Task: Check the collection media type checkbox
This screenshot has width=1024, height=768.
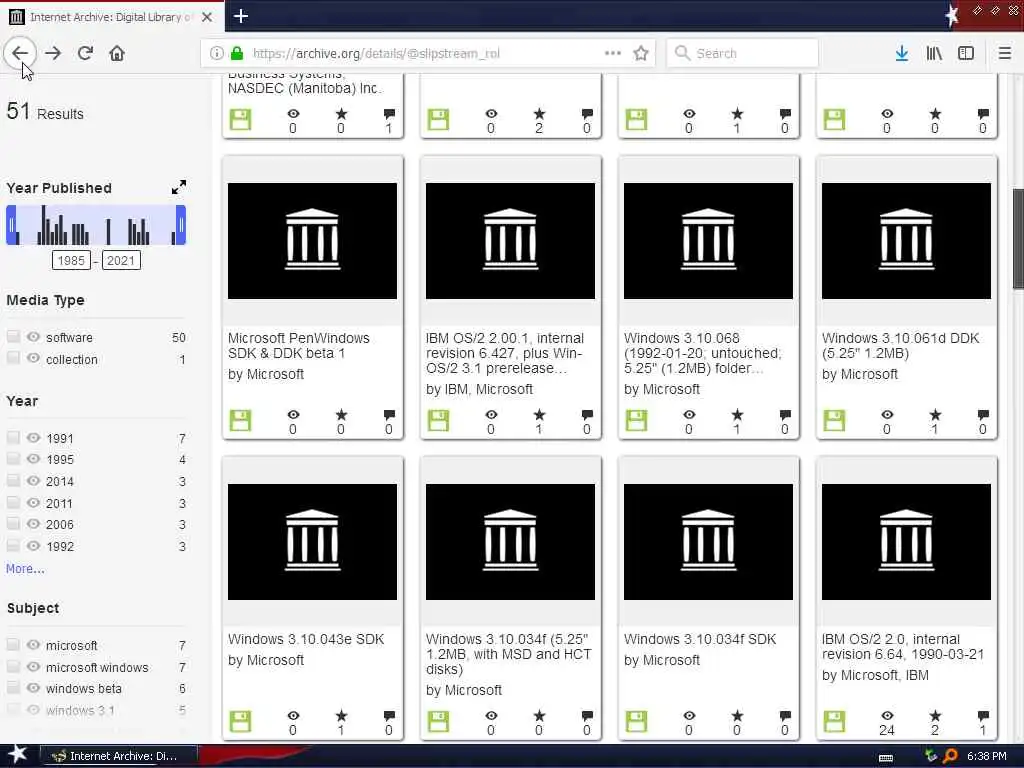Action: tap(12, 358)
